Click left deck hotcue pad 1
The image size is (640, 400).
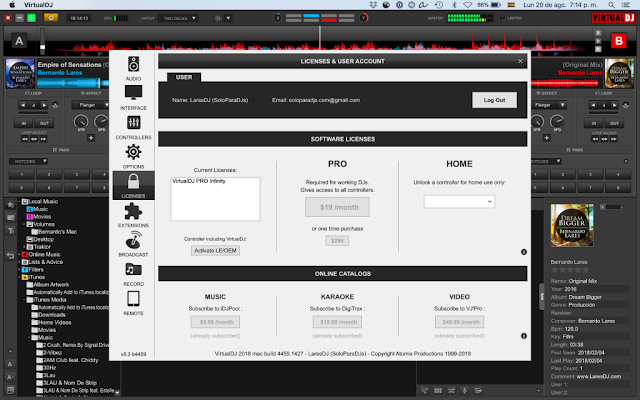[22, 175]
